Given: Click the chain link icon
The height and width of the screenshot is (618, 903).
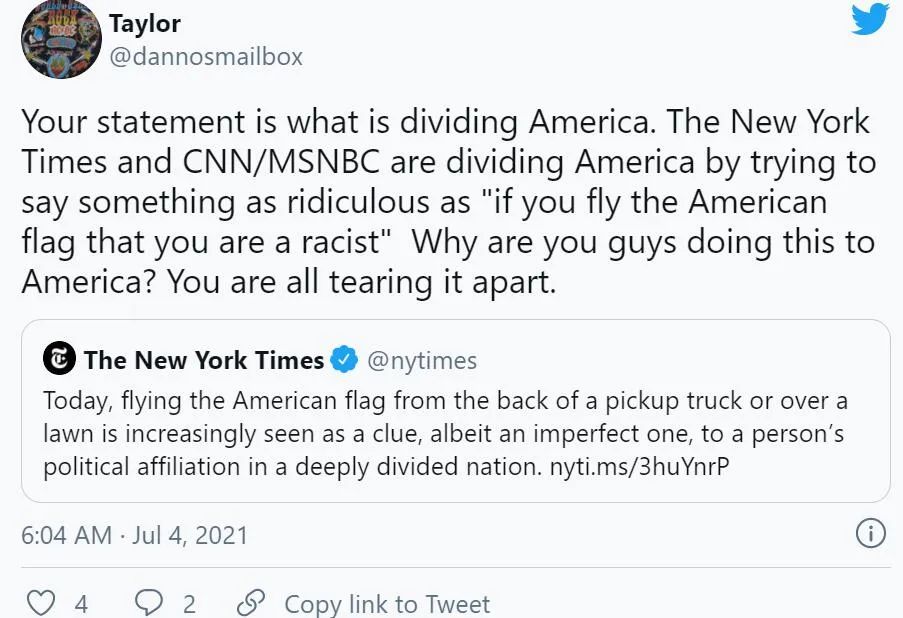Looking at the screenshot, I should click(x=251, y=603).
